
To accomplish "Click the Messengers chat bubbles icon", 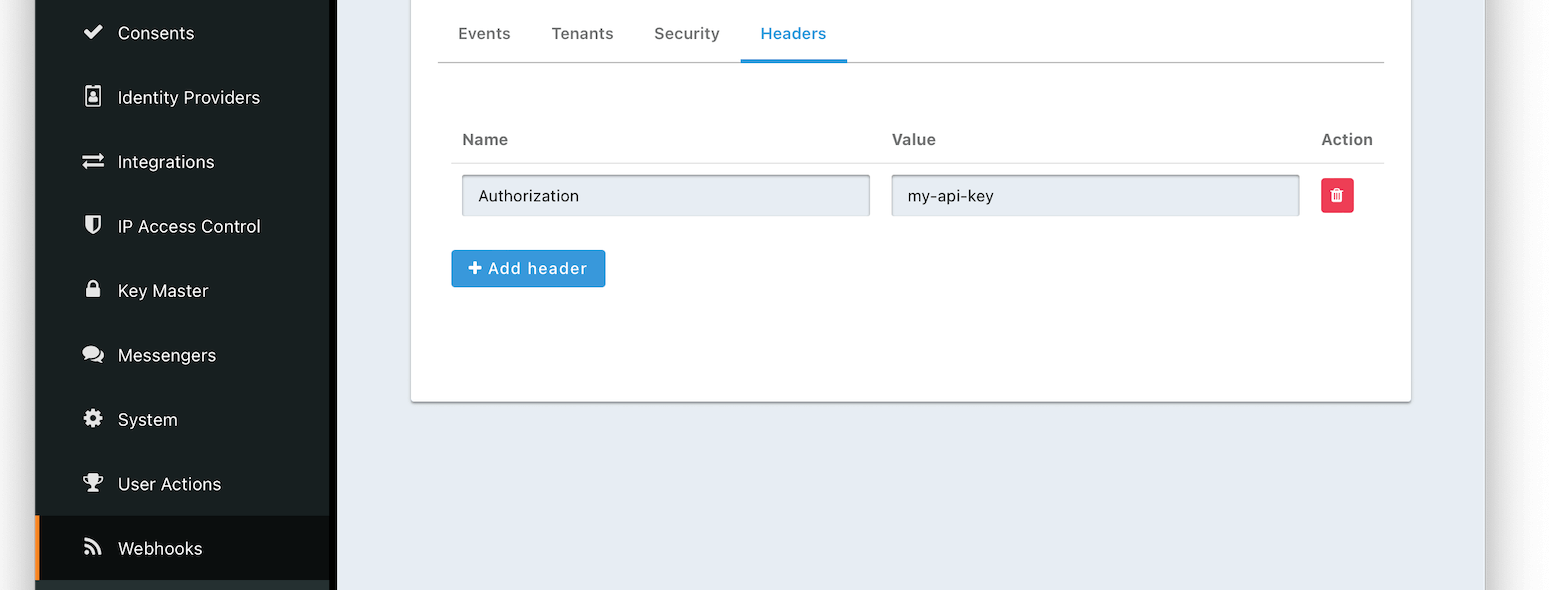I will (92, 354).
